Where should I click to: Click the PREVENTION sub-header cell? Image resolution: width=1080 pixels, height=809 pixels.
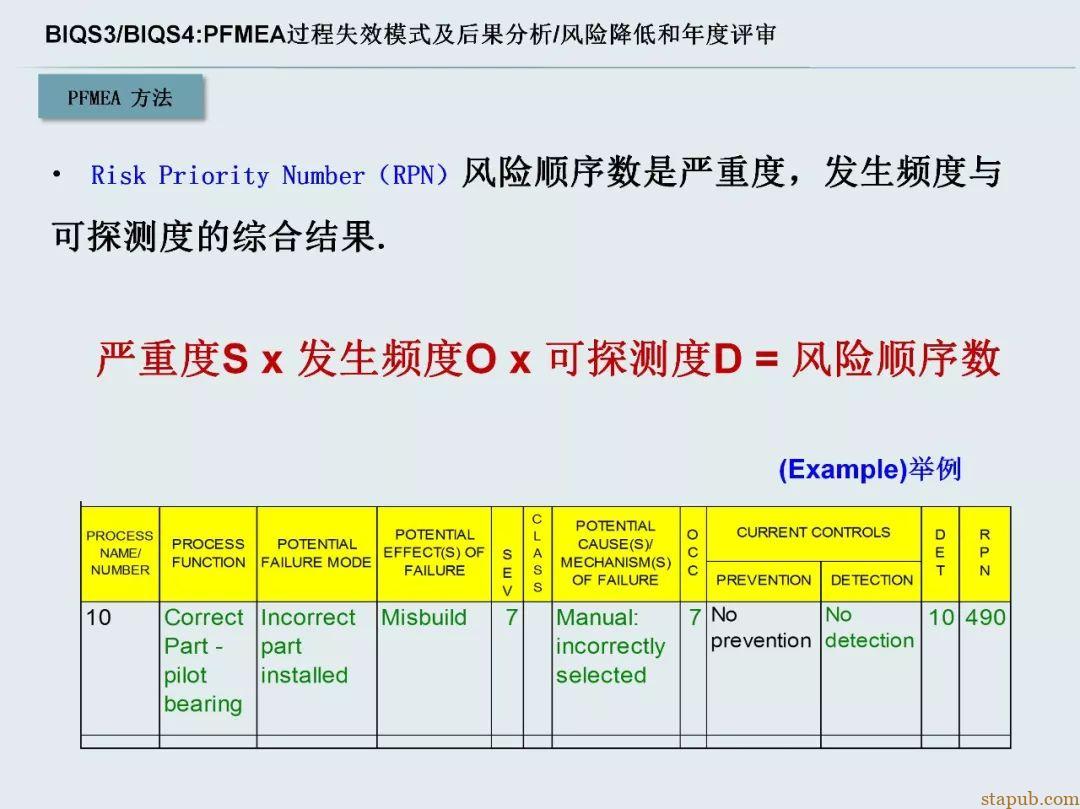click(763, 580)
